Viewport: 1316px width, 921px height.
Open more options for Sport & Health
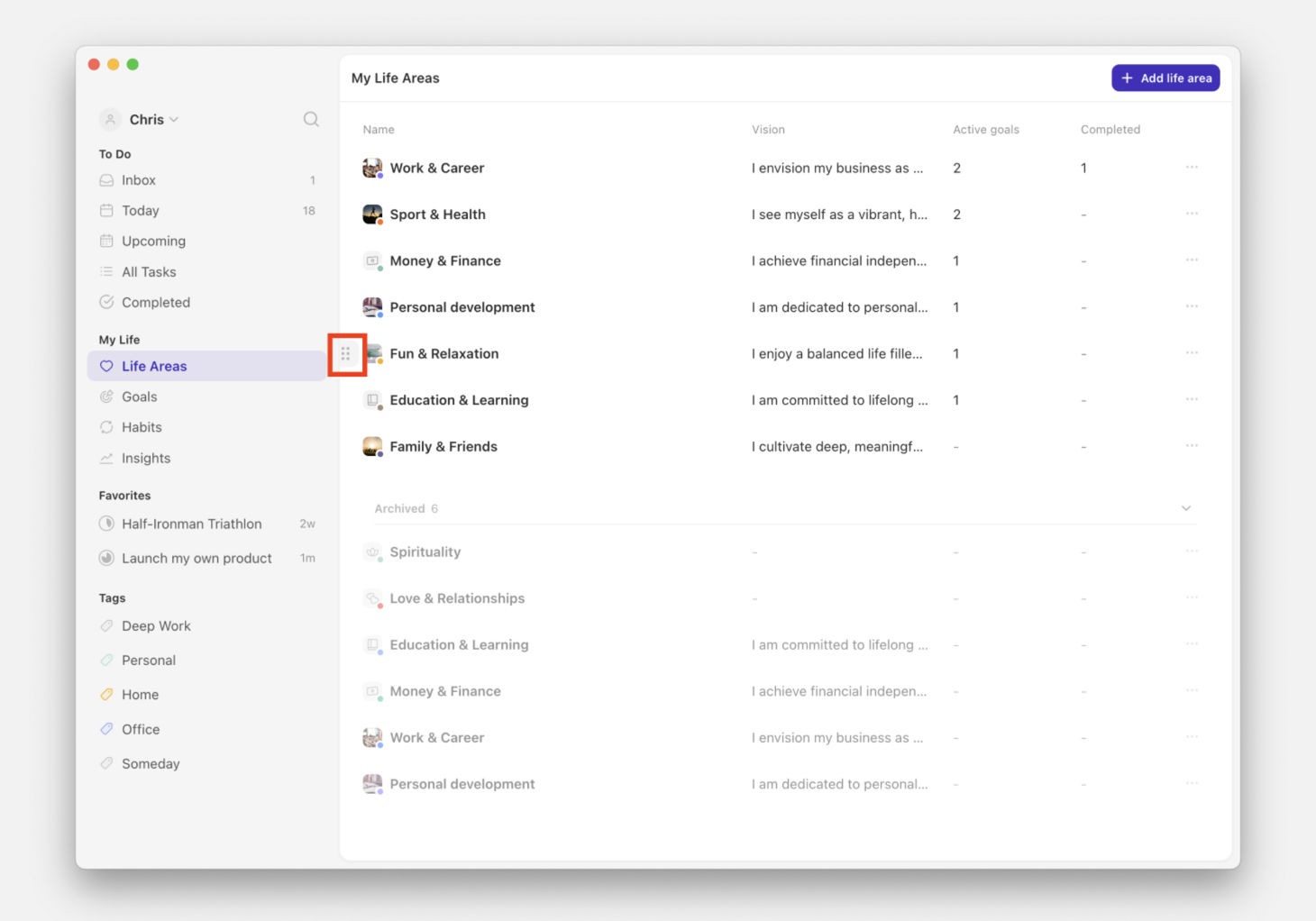pyautogui.click(x=1192, y=214)
